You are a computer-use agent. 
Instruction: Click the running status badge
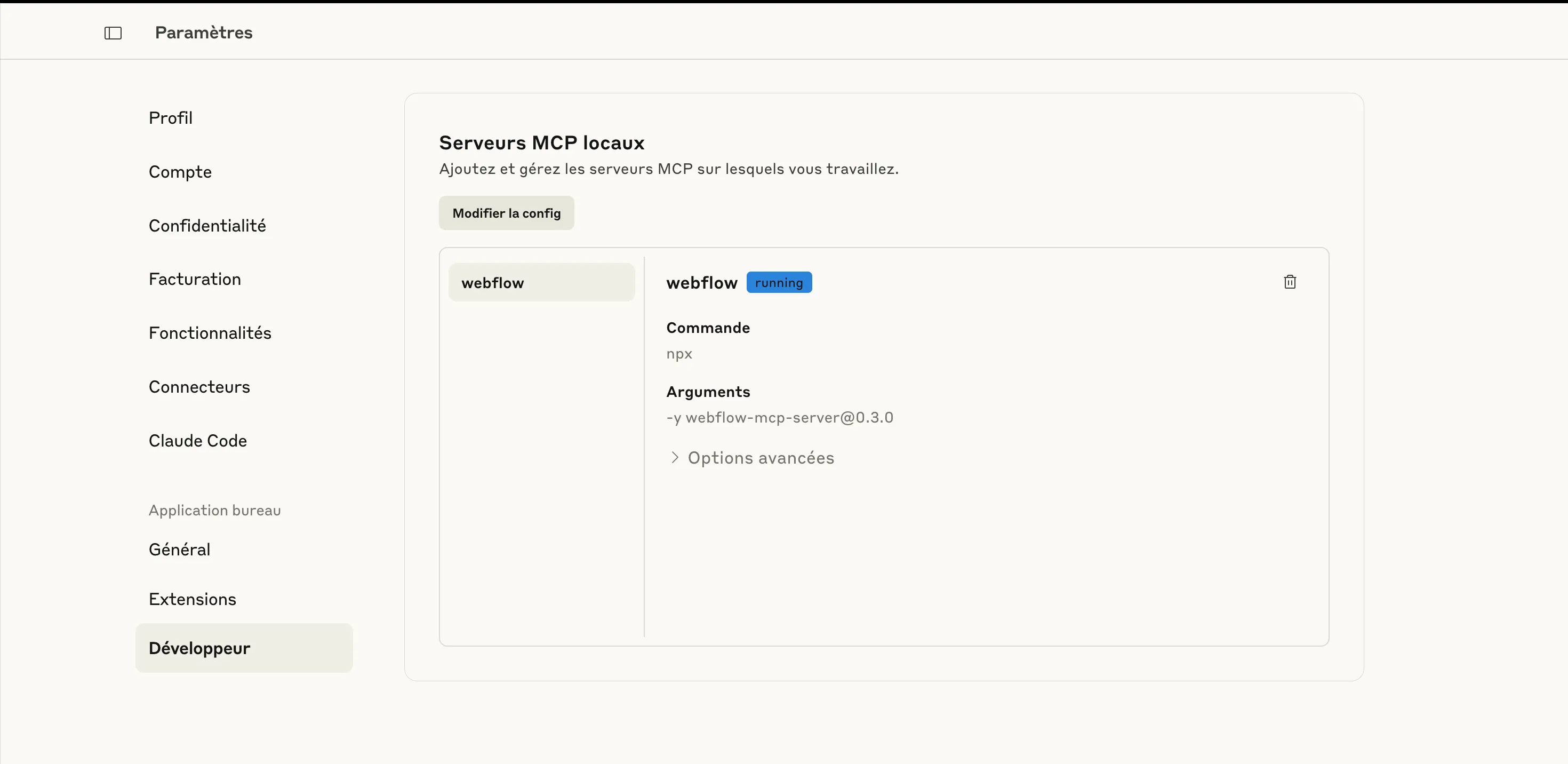pos(779,282)
